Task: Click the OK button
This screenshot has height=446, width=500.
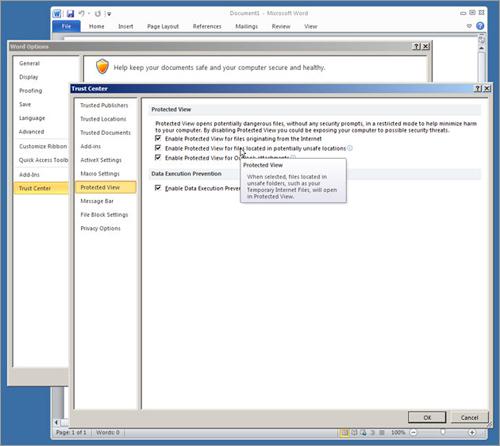Action: point(427,417)
